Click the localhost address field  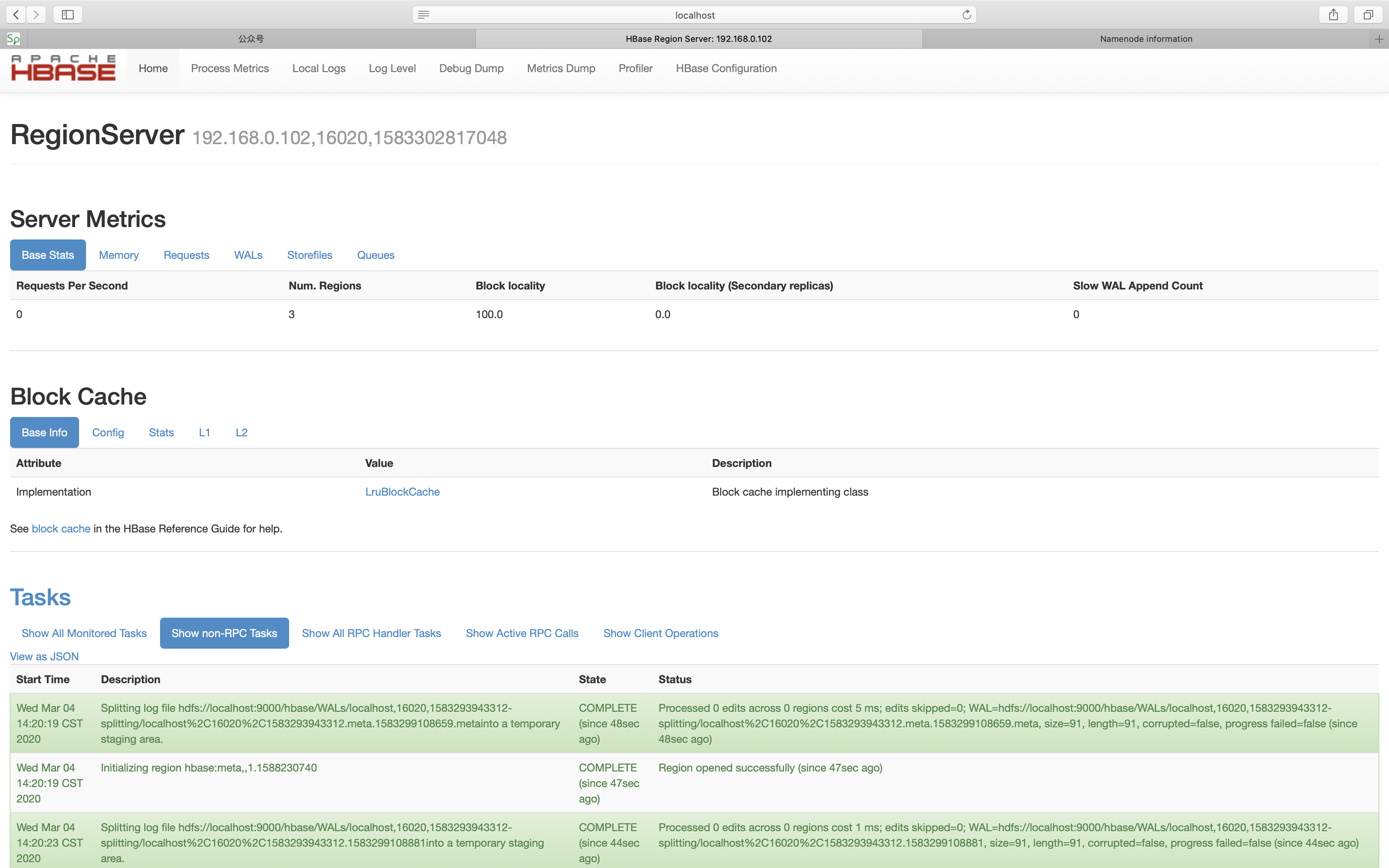point(694,15)
